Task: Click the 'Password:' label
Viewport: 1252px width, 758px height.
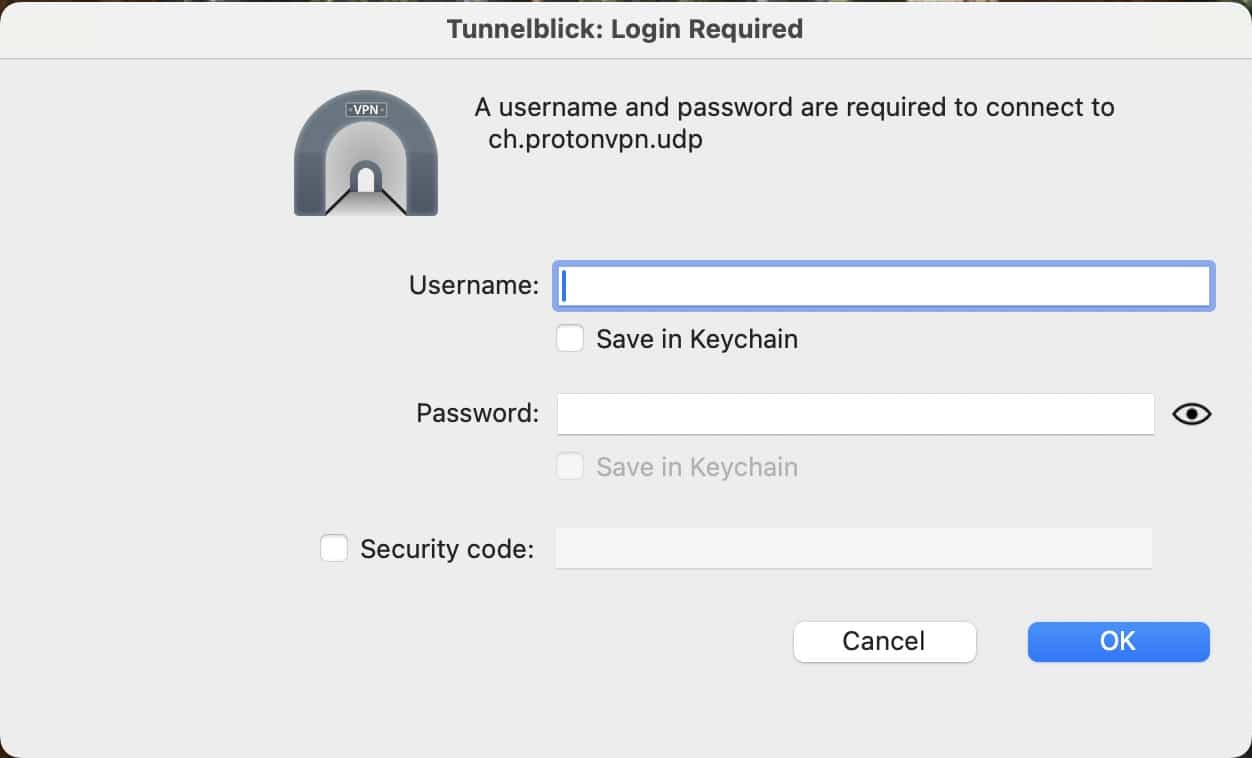Action: pyautogui.click(x=478, y=413)
